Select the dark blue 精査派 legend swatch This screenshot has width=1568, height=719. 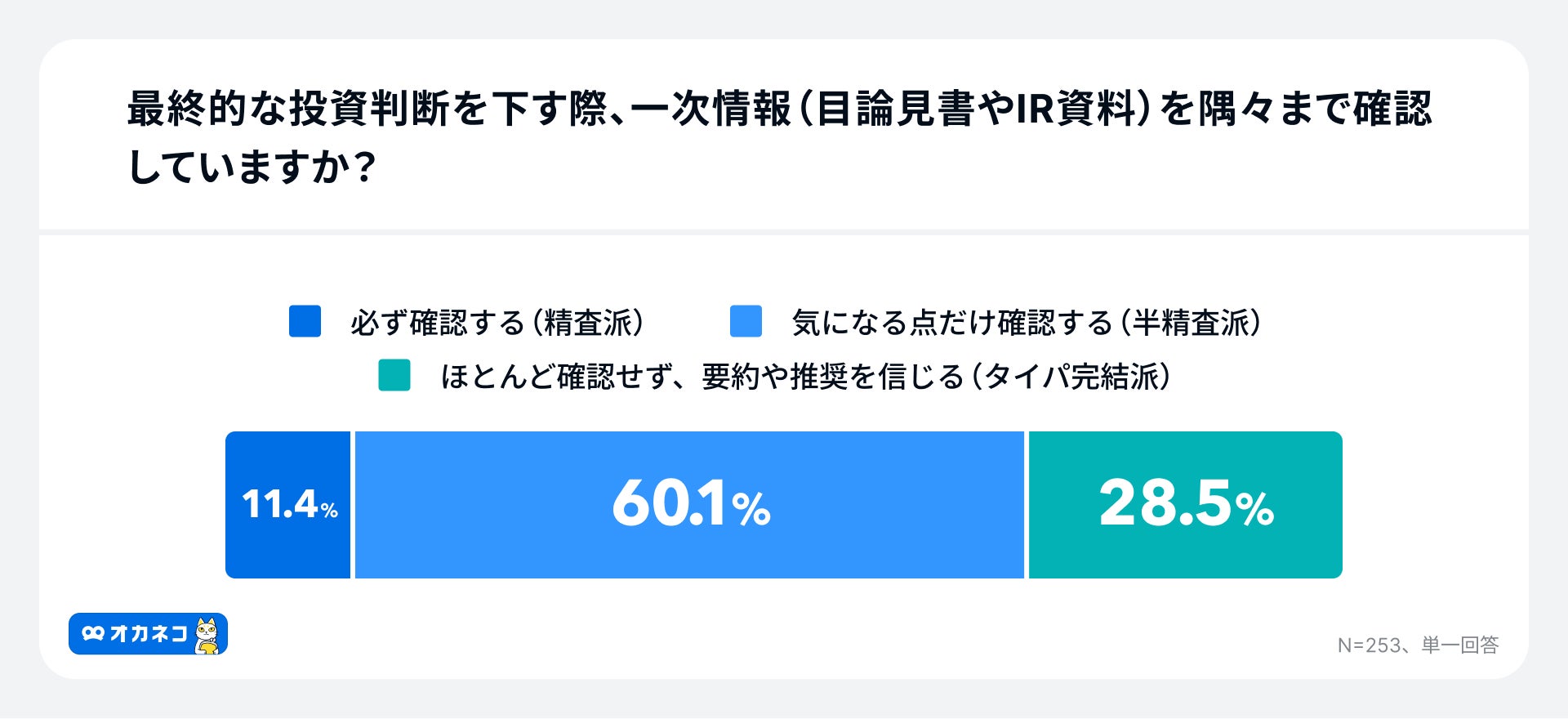(x=305, y=322)
